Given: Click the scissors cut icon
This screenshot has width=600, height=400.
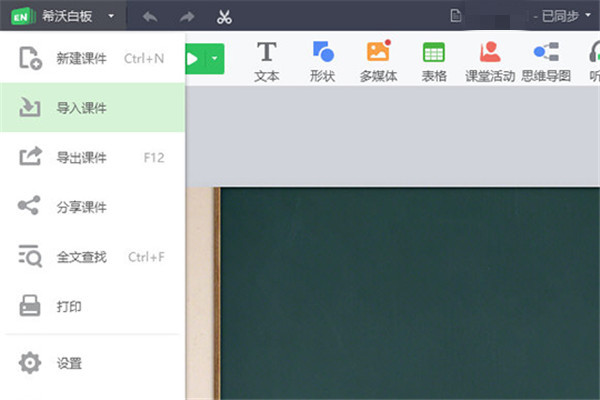Looking at the screenshot, I should coord(223,17).
